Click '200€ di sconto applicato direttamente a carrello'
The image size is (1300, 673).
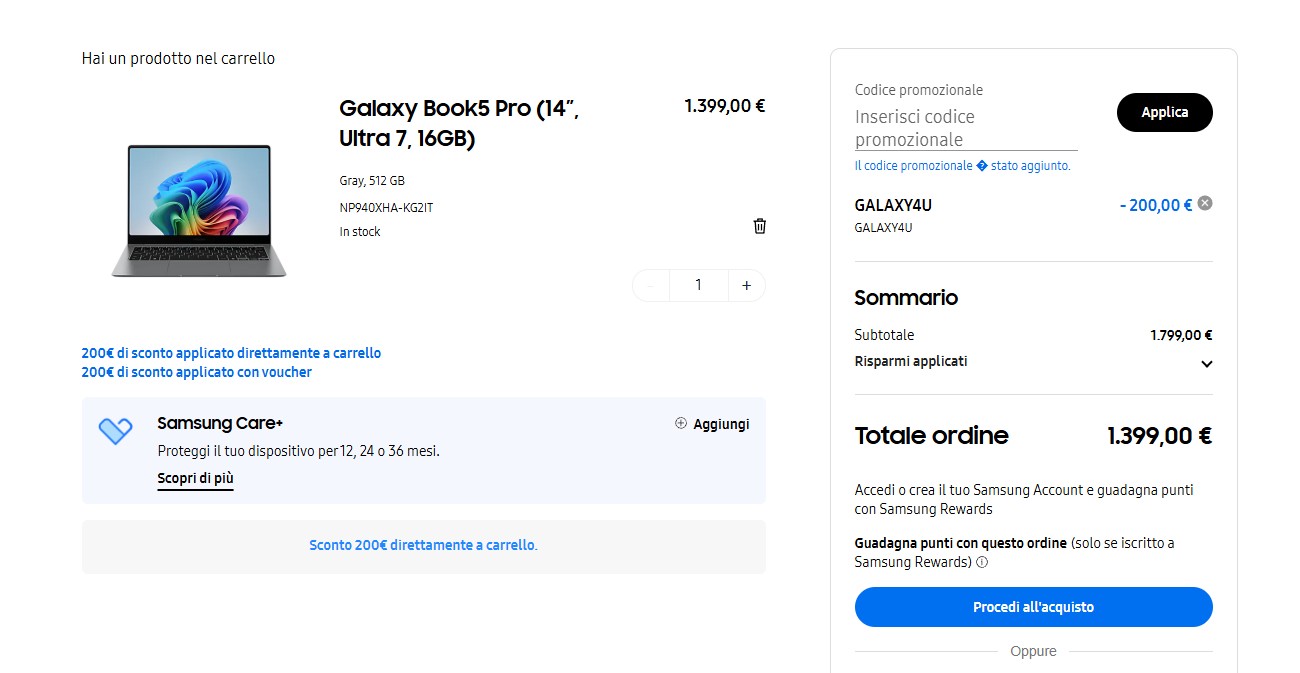pyautogui.click(x=231, y=353)
